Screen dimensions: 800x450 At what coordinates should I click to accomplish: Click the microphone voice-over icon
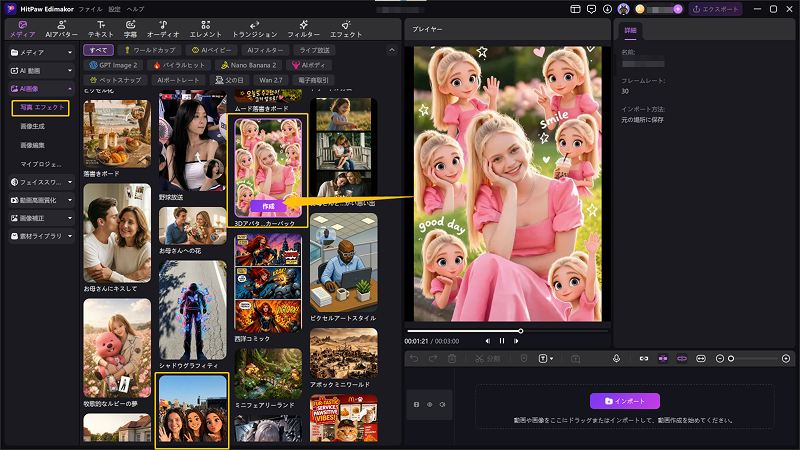[616, 359]
